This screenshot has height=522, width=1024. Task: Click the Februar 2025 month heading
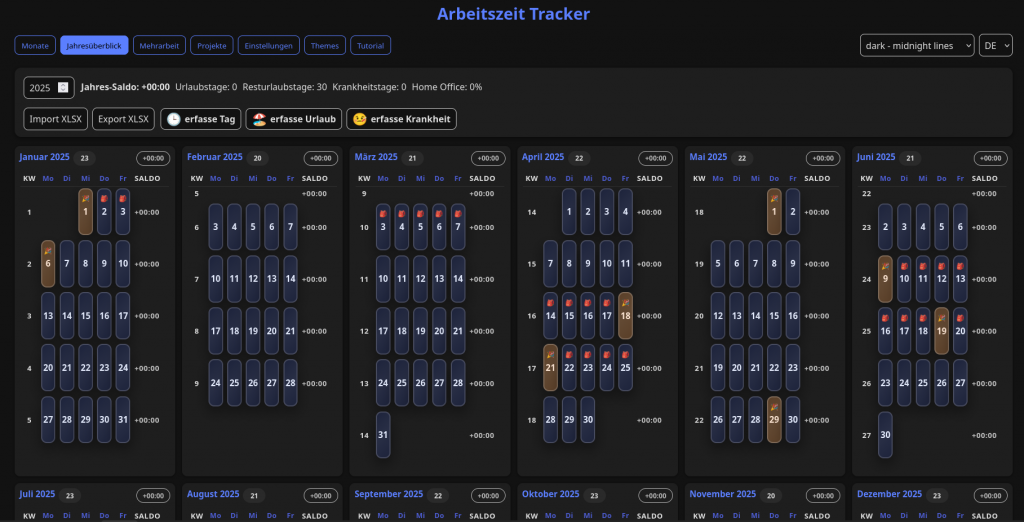(214, 157)
